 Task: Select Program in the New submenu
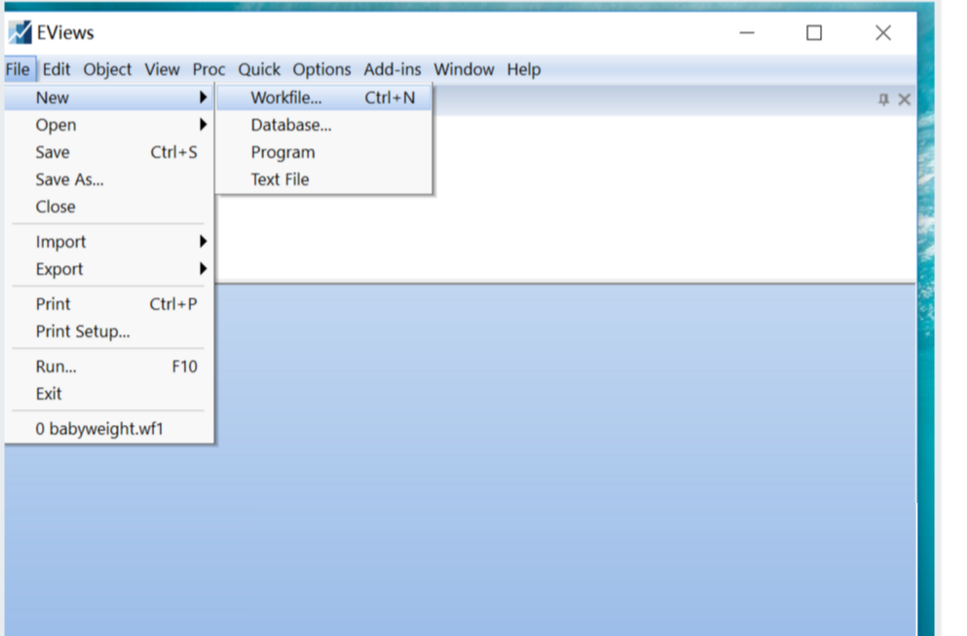click(x=324, y=152)
